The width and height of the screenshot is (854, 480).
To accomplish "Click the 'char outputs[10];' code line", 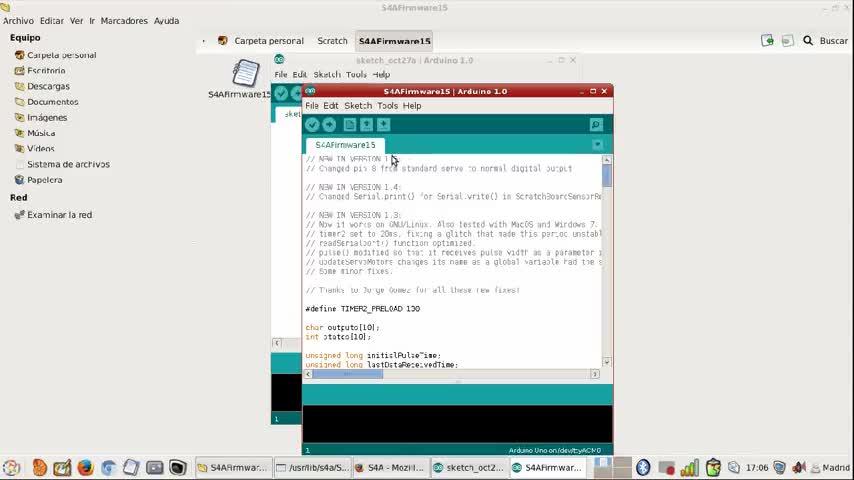I will [x=342, y=327].
